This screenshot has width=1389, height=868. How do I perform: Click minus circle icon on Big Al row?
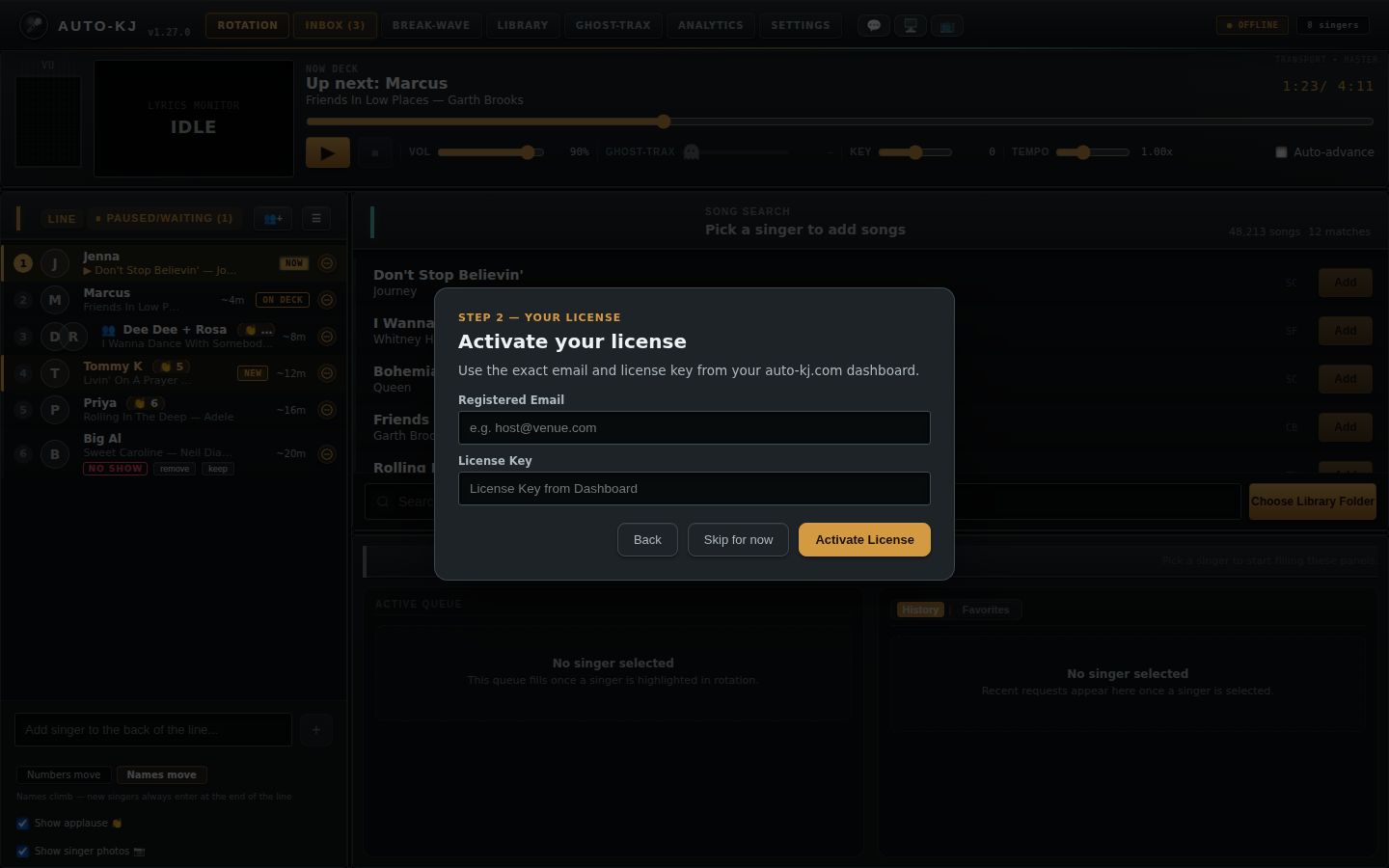(x=327, y=454)
